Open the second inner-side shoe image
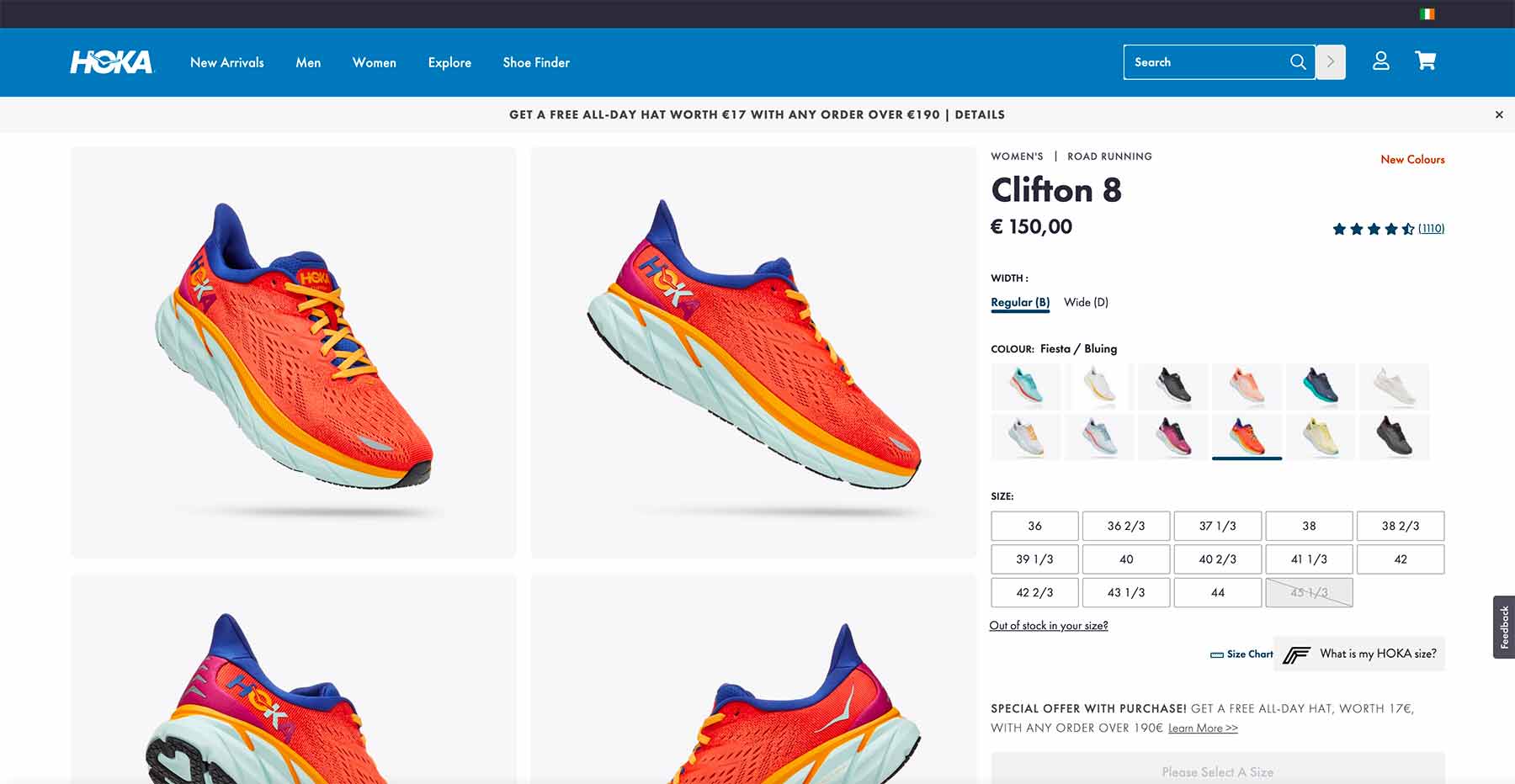The image size is (1515, 784). point(753,352)
